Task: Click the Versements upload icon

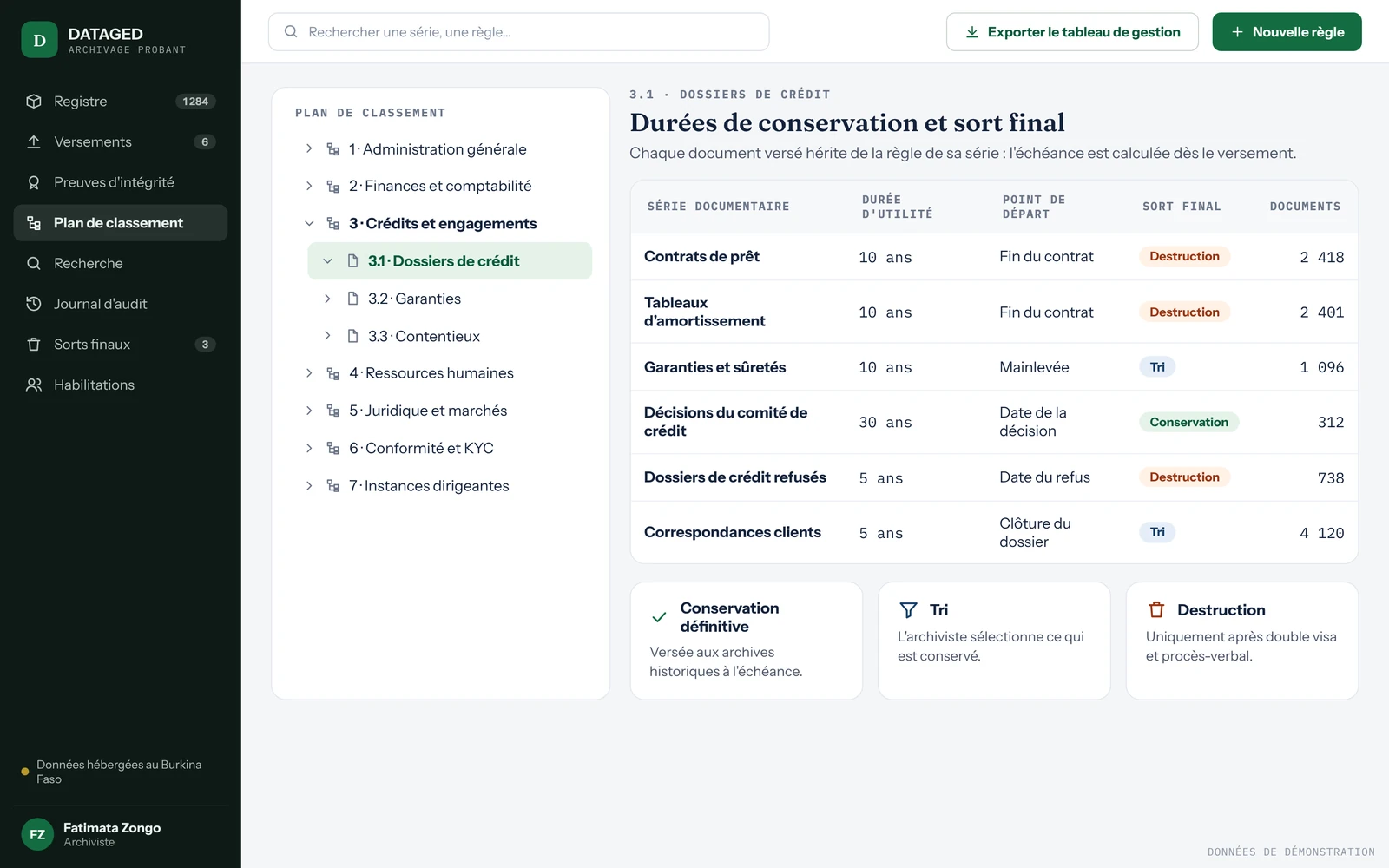Action: pos(34,141)
